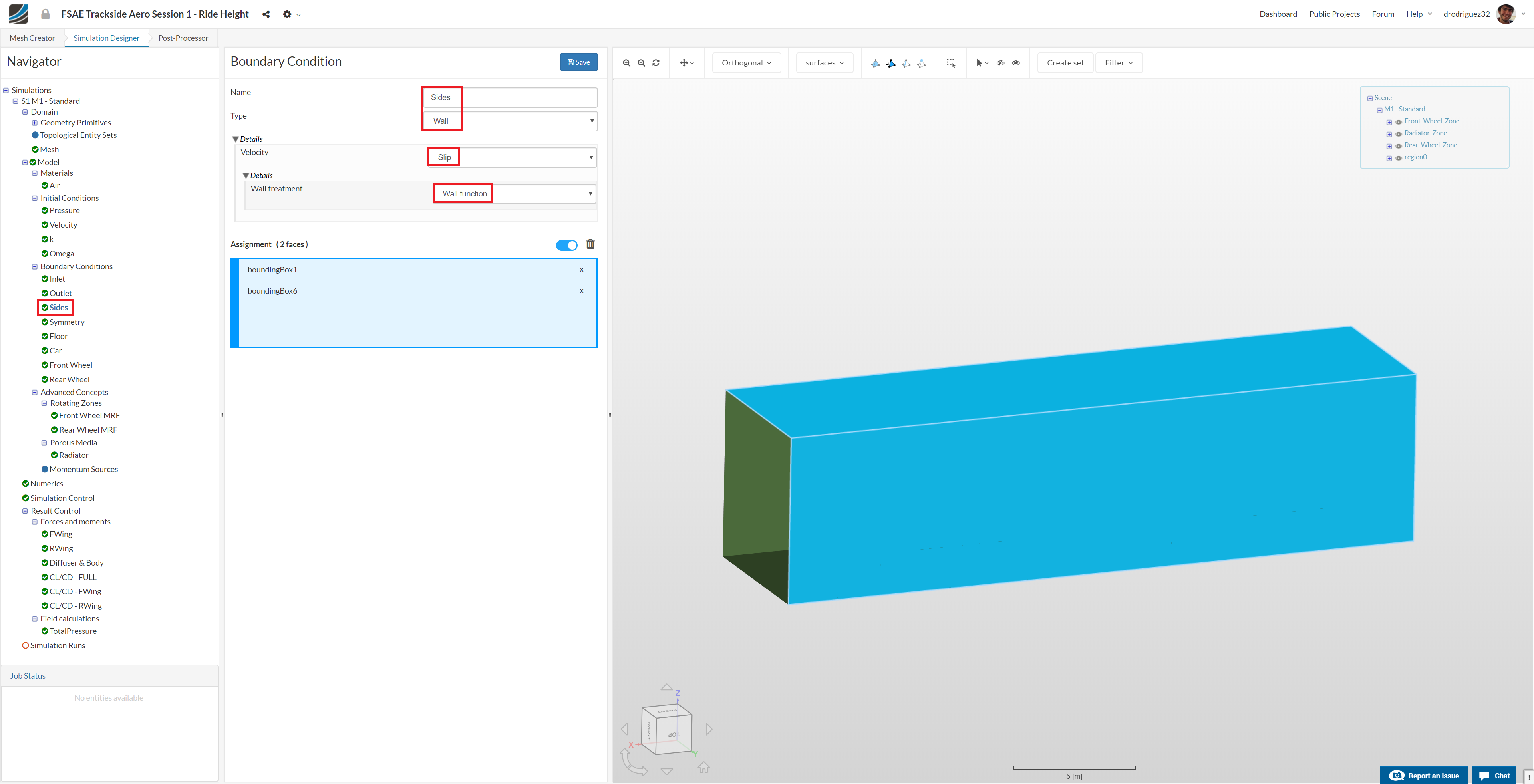Toggle visibility of region0 in scene
The image size is (1534, 784).
(1398, 158)
